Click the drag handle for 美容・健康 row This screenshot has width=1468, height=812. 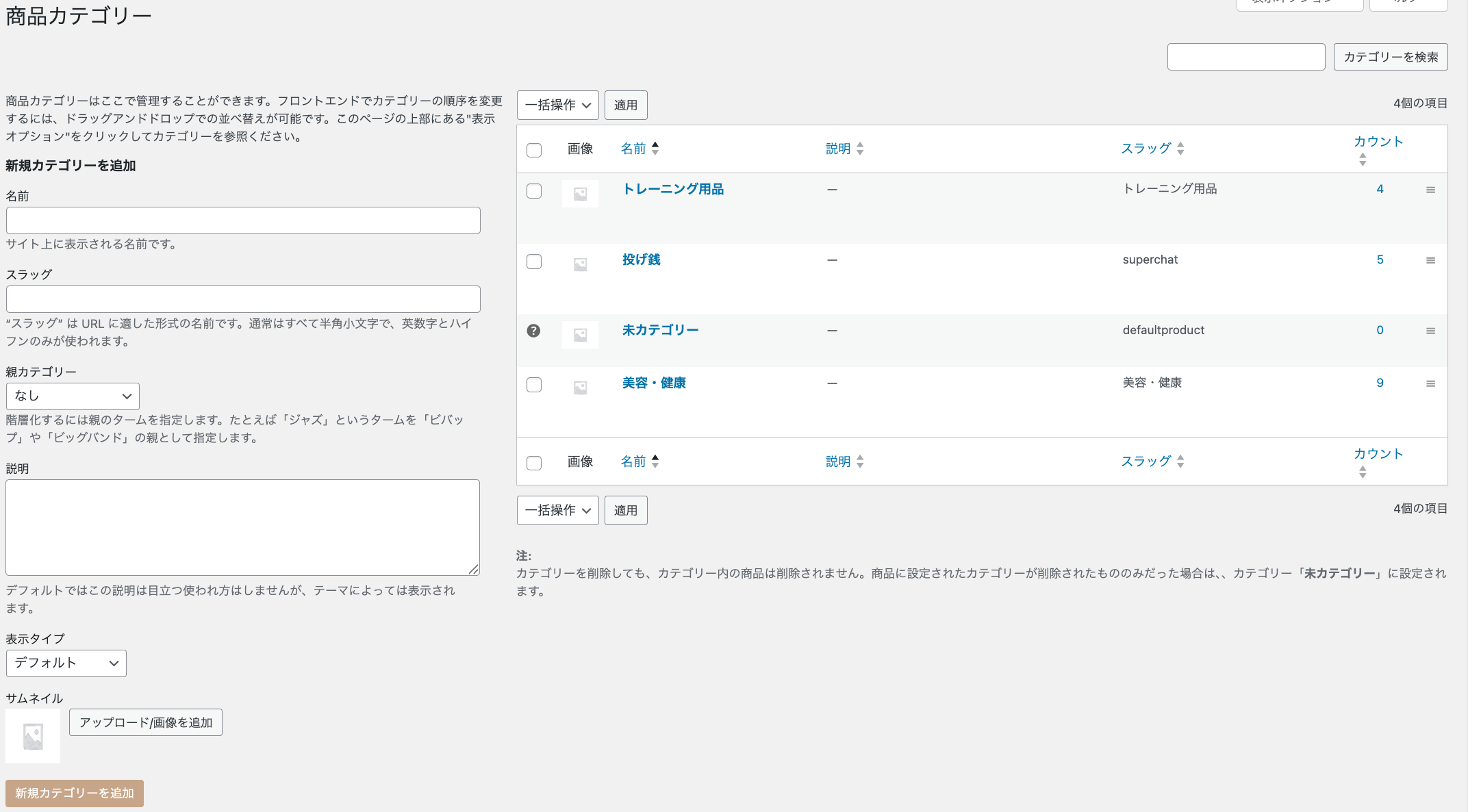click(1430, 383)
